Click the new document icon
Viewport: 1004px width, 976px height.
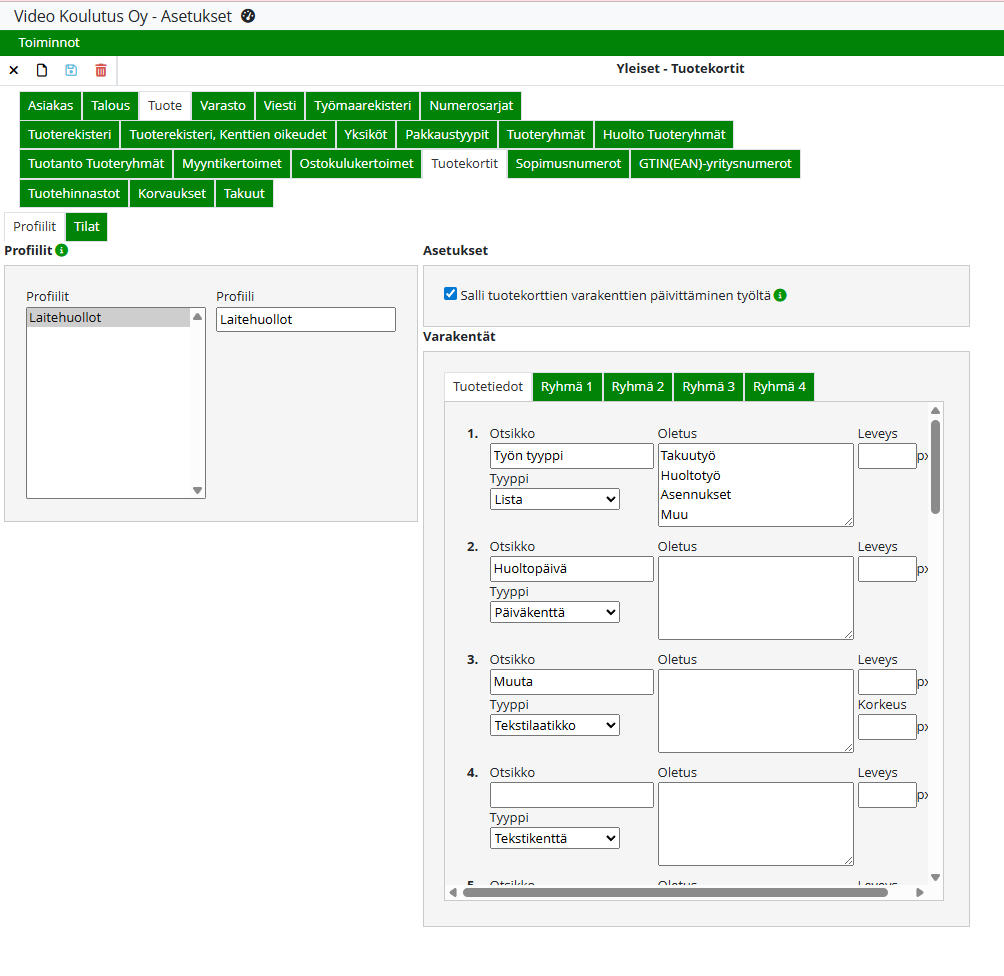pyautogui.click(x=42, y=70)
